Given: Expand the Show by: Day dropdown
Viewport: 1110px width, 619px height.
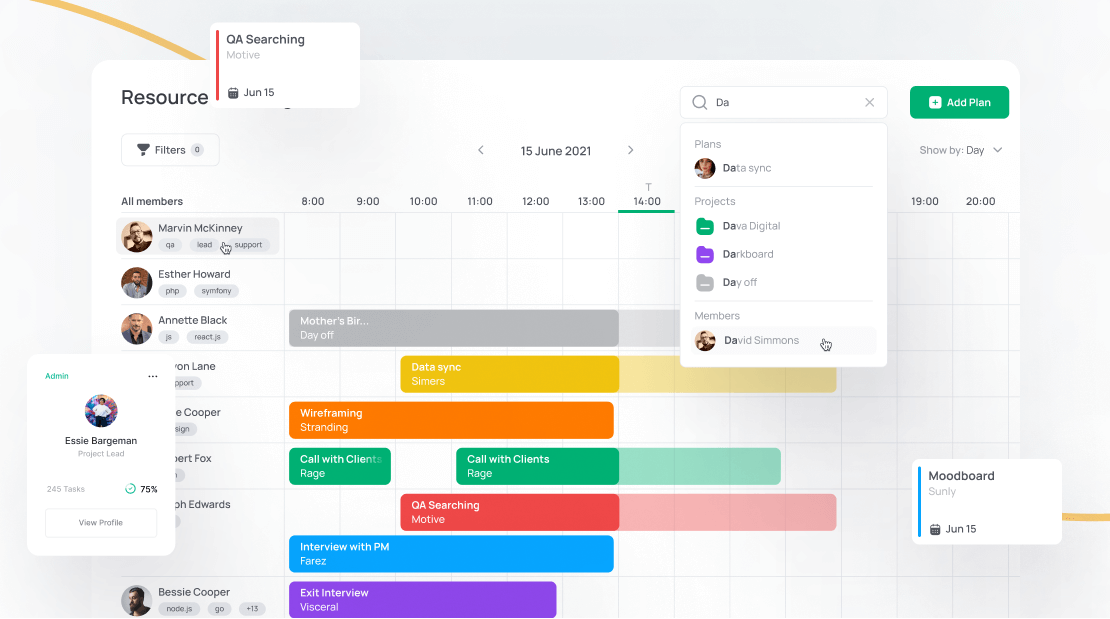Looking at the screenshot, I should pos(961,150).
